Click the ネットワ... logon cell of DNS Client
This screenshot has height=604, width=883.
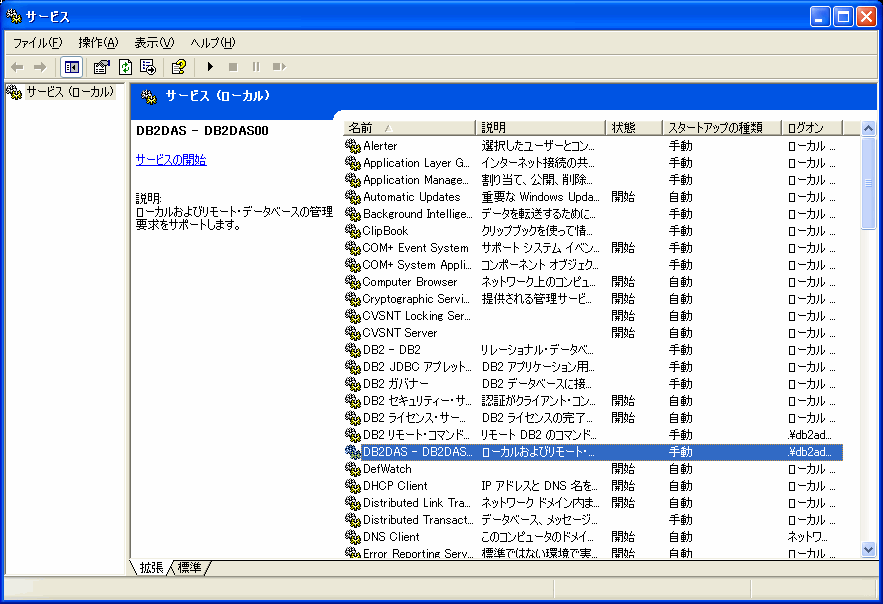click(808, 537)
